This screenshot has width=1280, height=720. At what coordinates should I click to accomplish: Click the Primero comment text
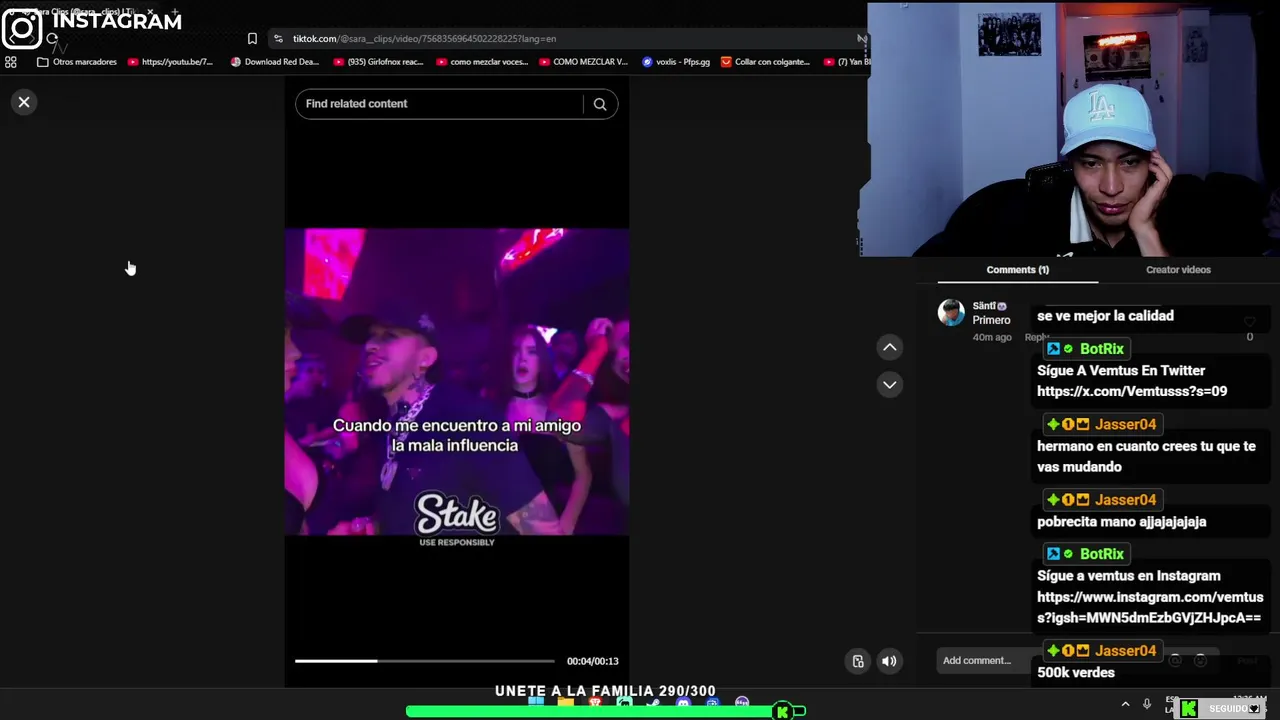[x=991, y=320]
